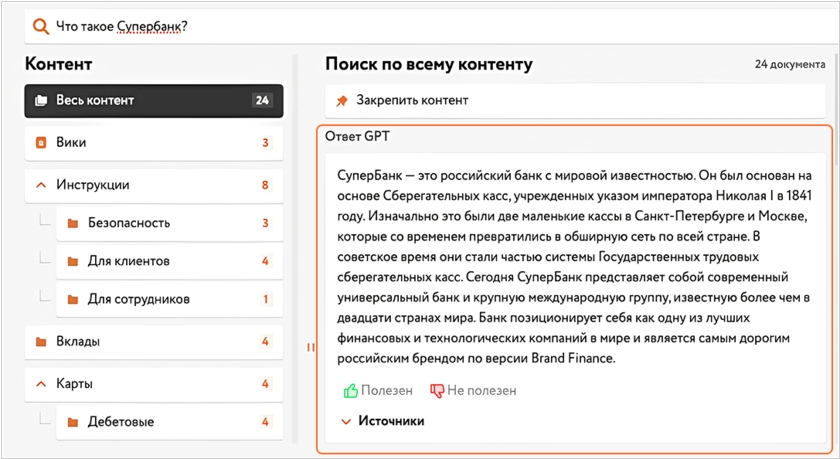Open the 'Вклады' category
Screen dimensions: 840x459
[154, 342]
